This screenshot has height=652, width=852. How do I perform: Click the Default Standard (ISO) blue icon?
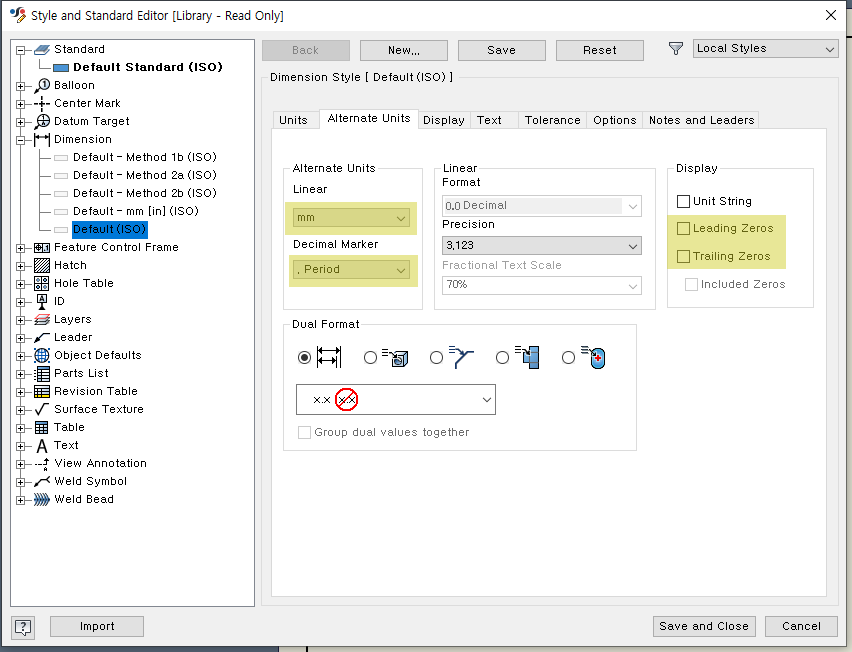click(61, 68)
